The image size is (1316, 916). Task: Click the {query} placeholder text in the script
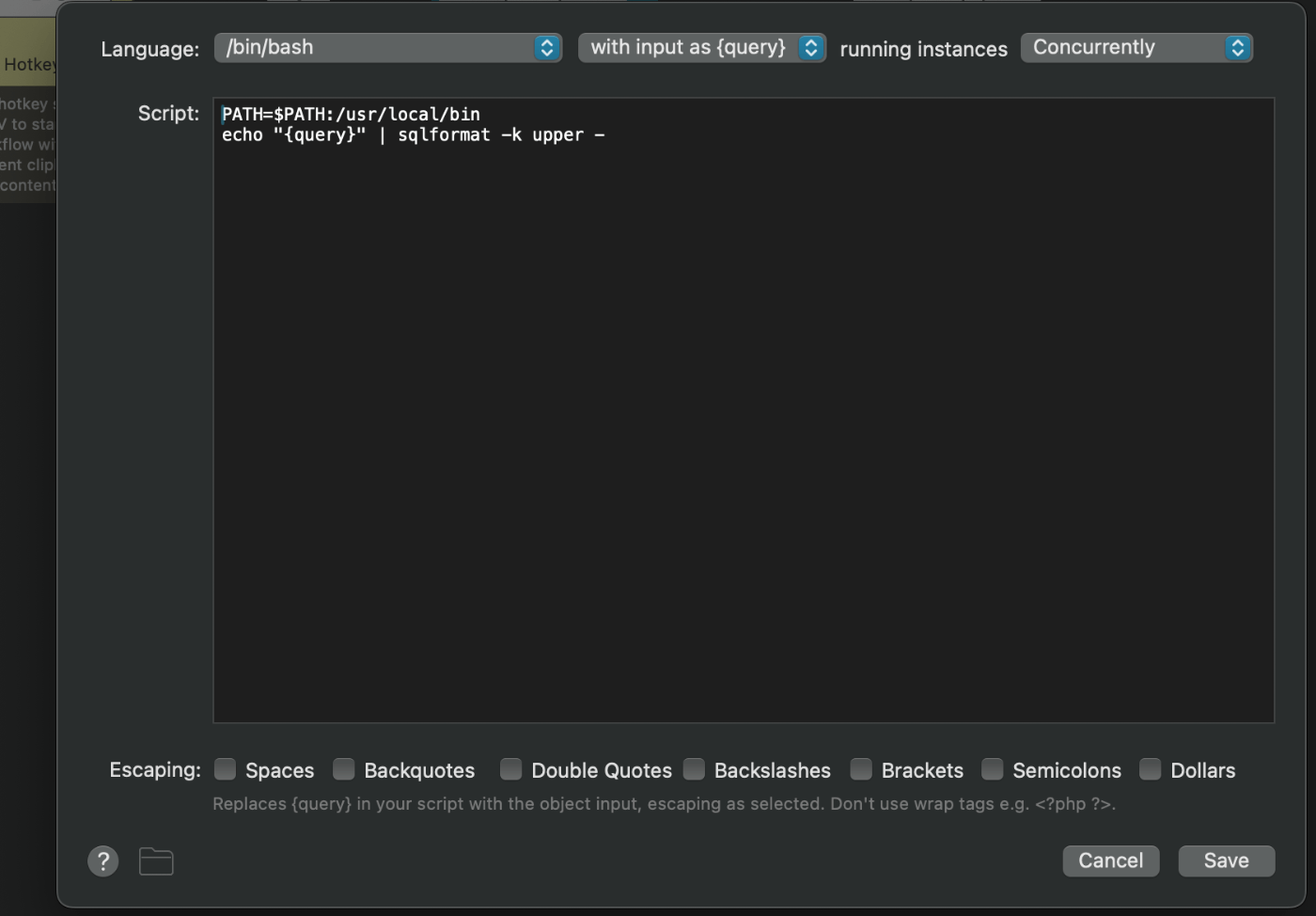320,134
